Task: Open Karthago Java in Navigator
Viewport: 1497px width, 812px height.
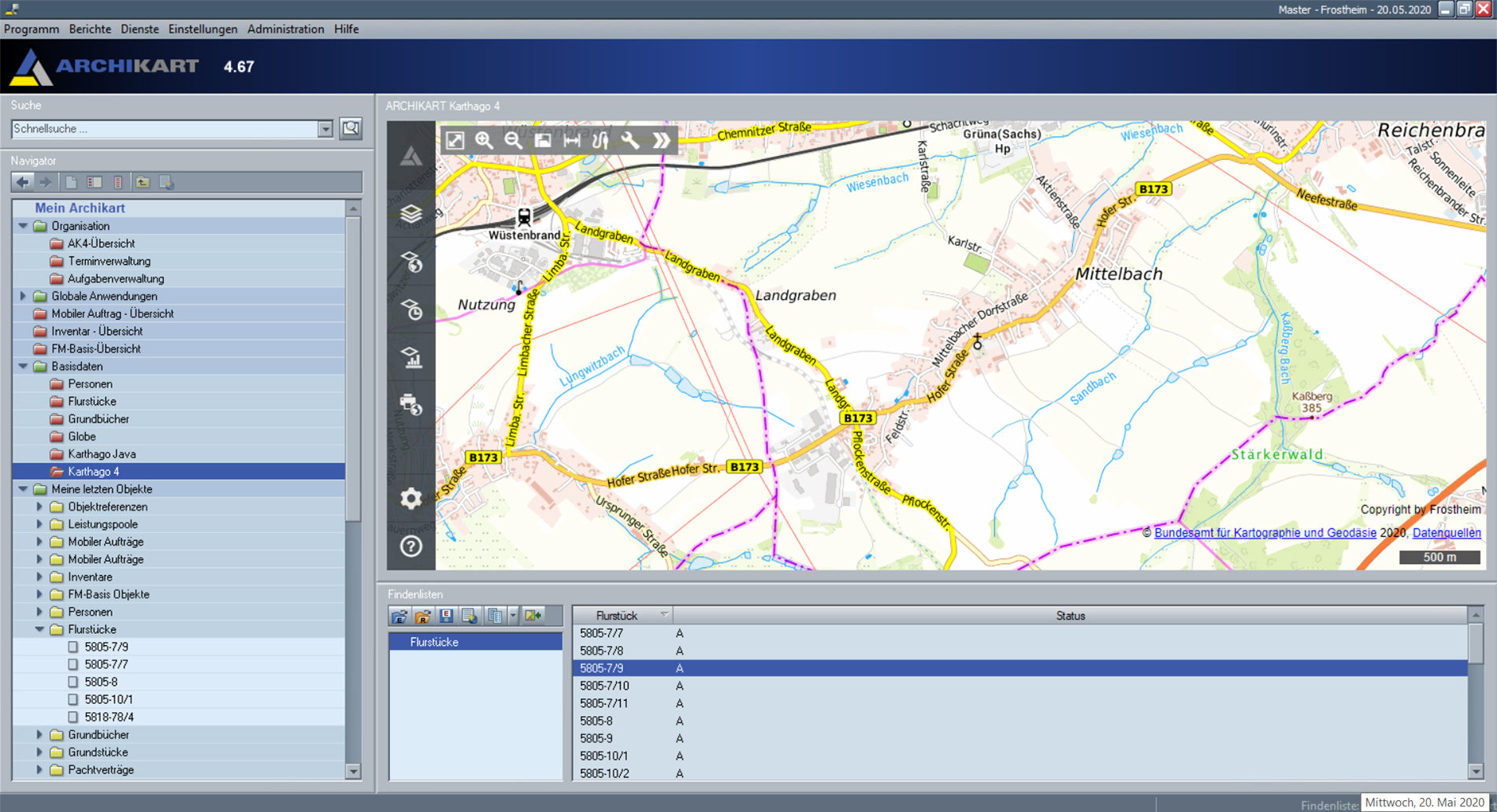Action: click(x=102, y=454)
